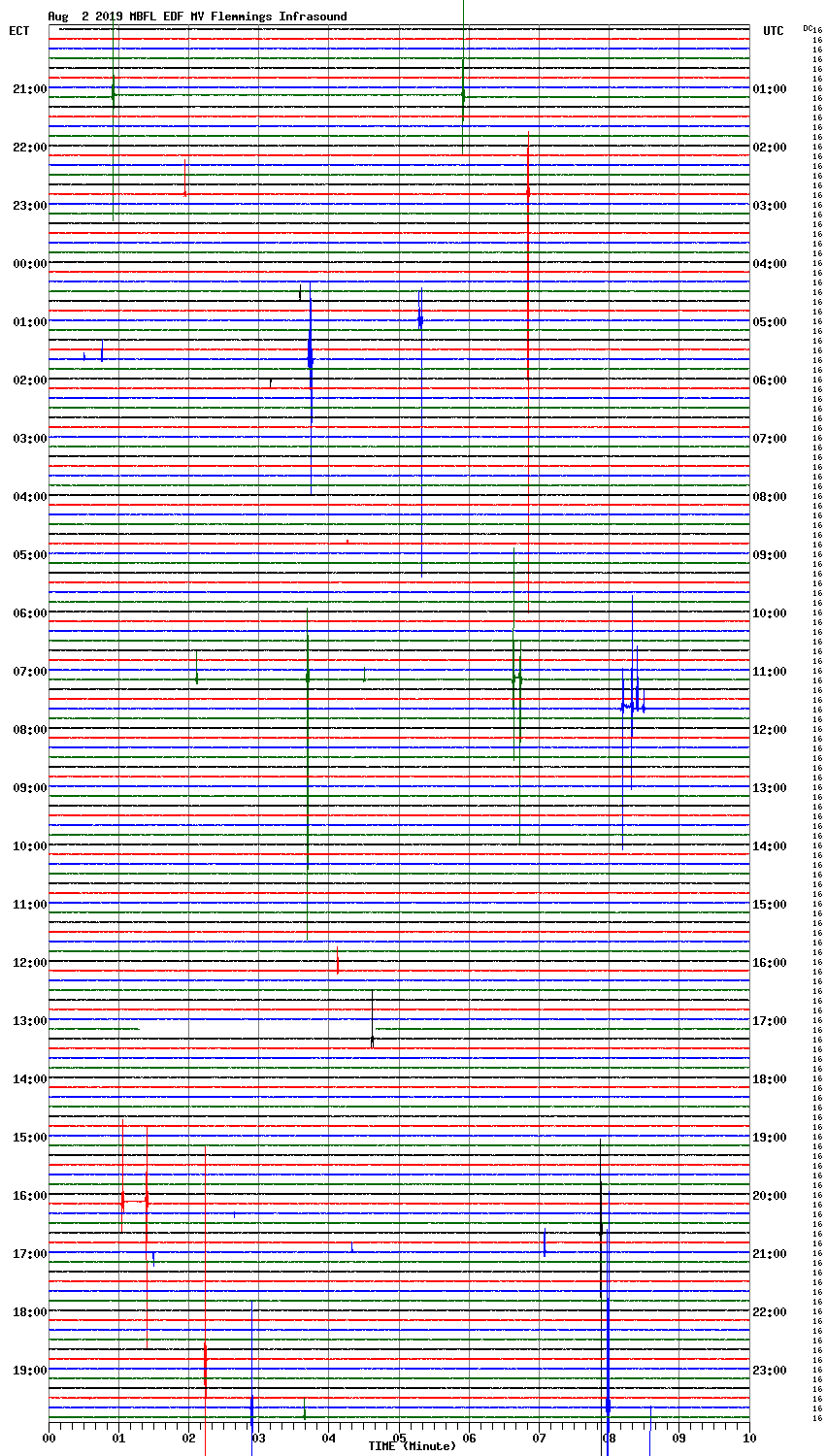Image resolution: width=827 pixels, height=1456 pixels.
Task: Click minute tick label '10'
Action: tap(748, 1439)
